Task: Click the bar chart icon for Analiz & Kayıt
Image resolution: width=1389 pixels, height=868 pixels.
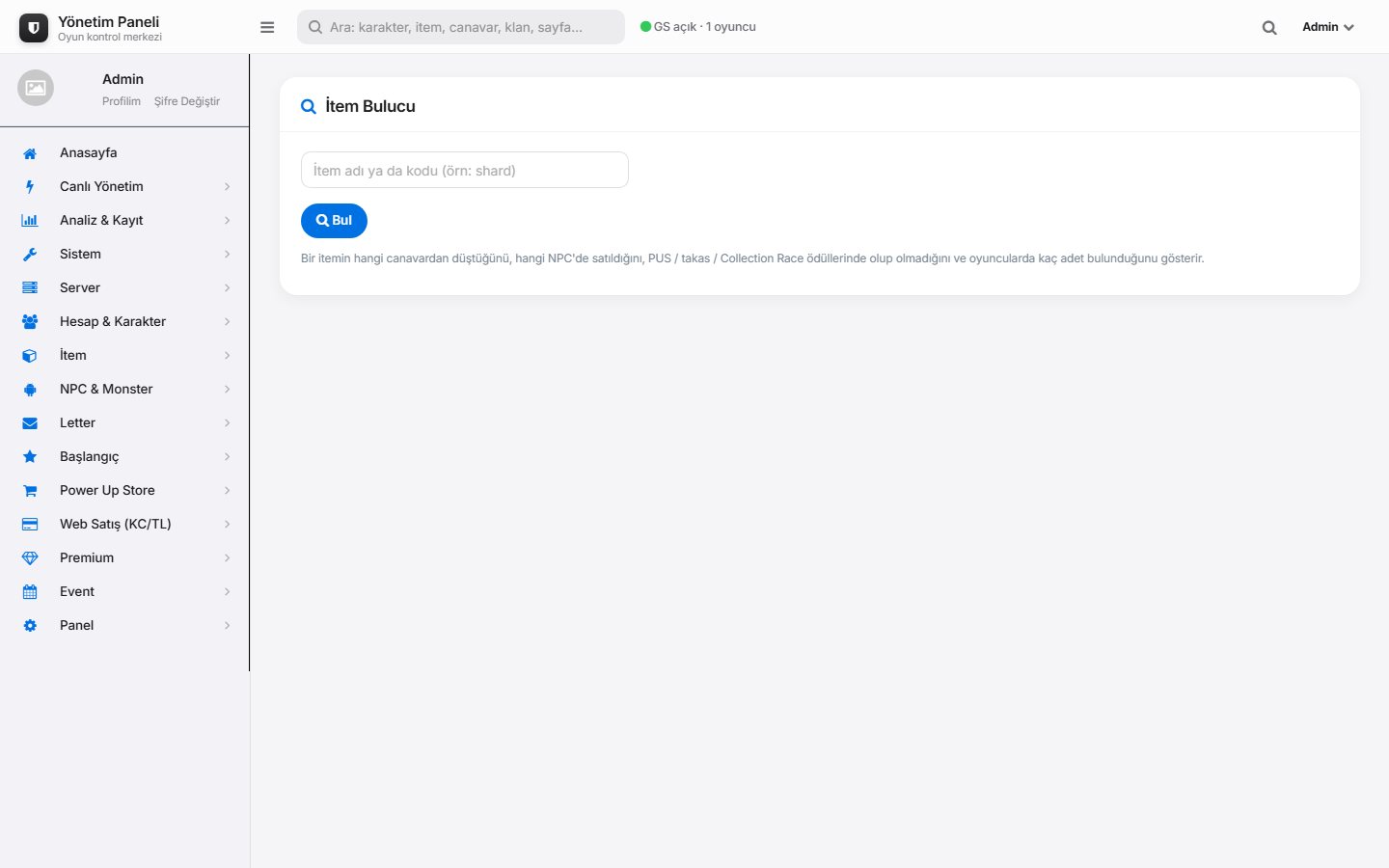Action: pos(30,221)
